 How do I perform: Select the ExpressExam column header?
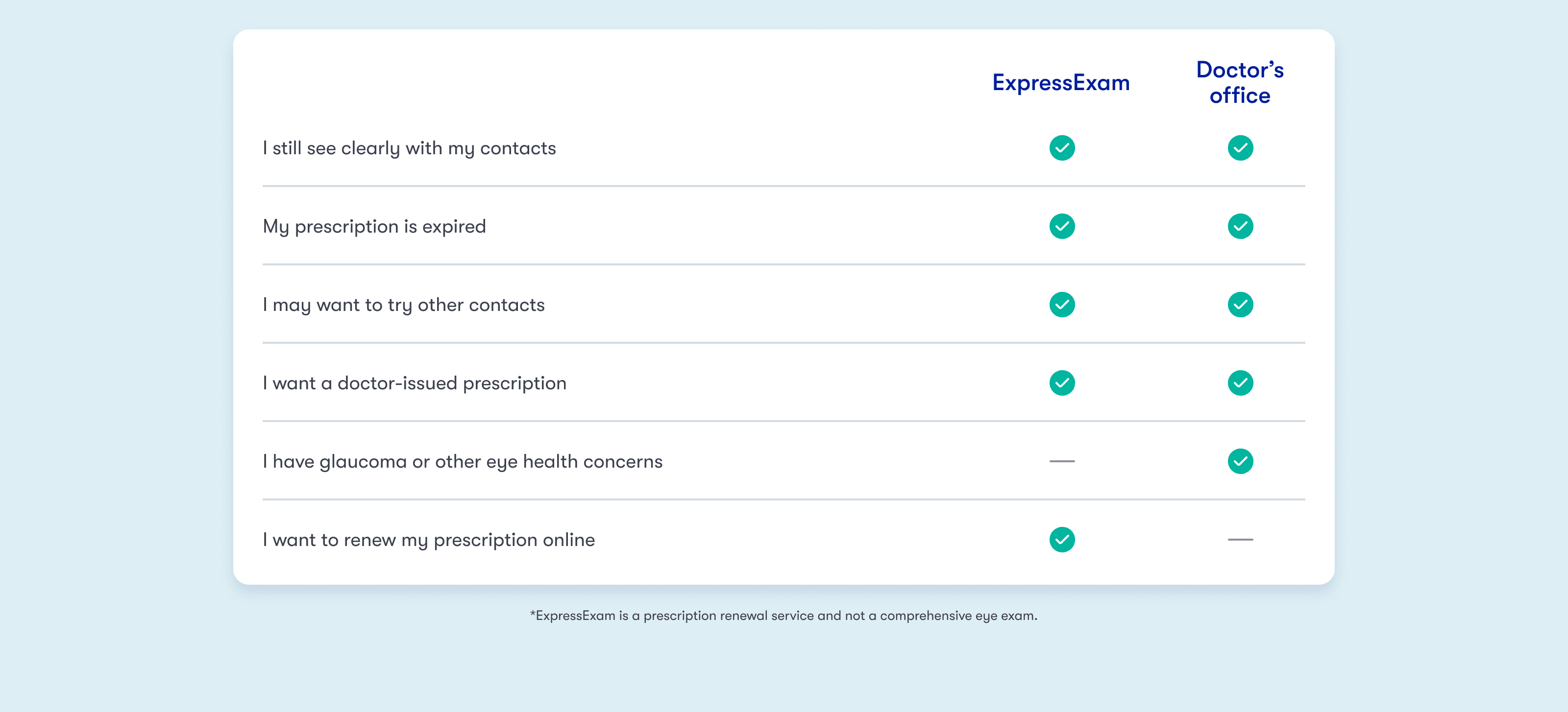click(1061, 83)
